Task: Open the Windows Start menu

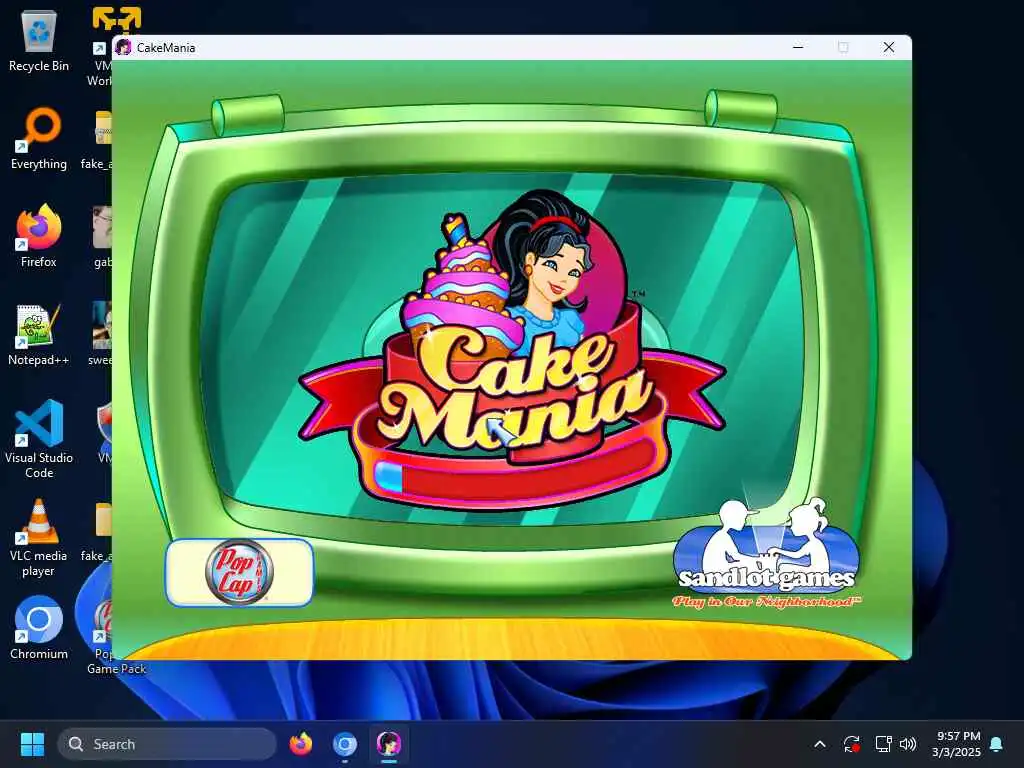Action: click(32, 744)
